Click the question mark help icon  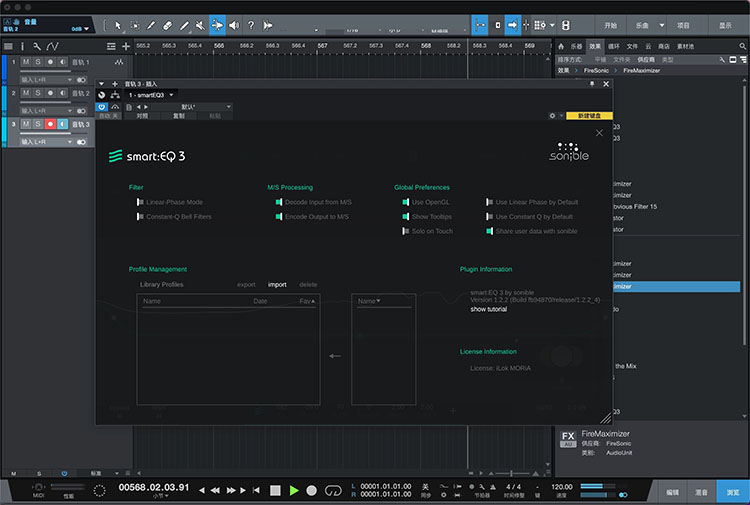[x=251, y=25]
